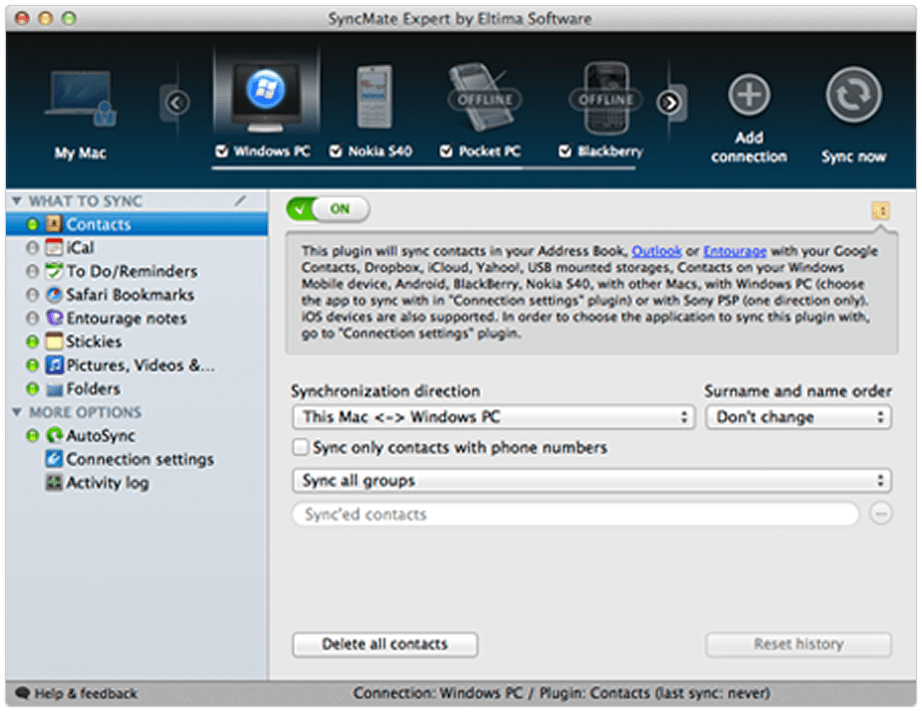Click the minus icon beside Sync'ed contacts
922x712 pixels.
pyautogui.click(x=880, y=513)
